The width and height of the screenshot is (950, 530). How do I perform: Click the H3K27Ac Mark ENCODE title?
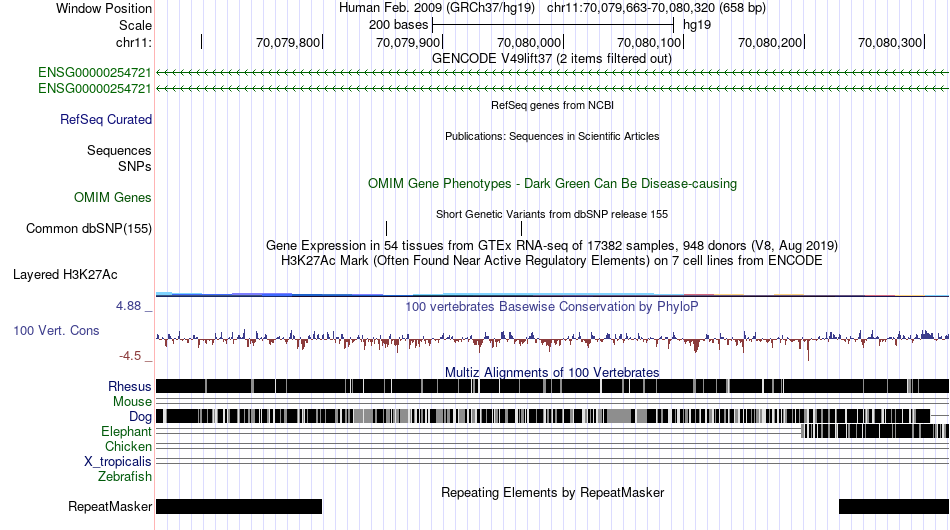[552, 260]
